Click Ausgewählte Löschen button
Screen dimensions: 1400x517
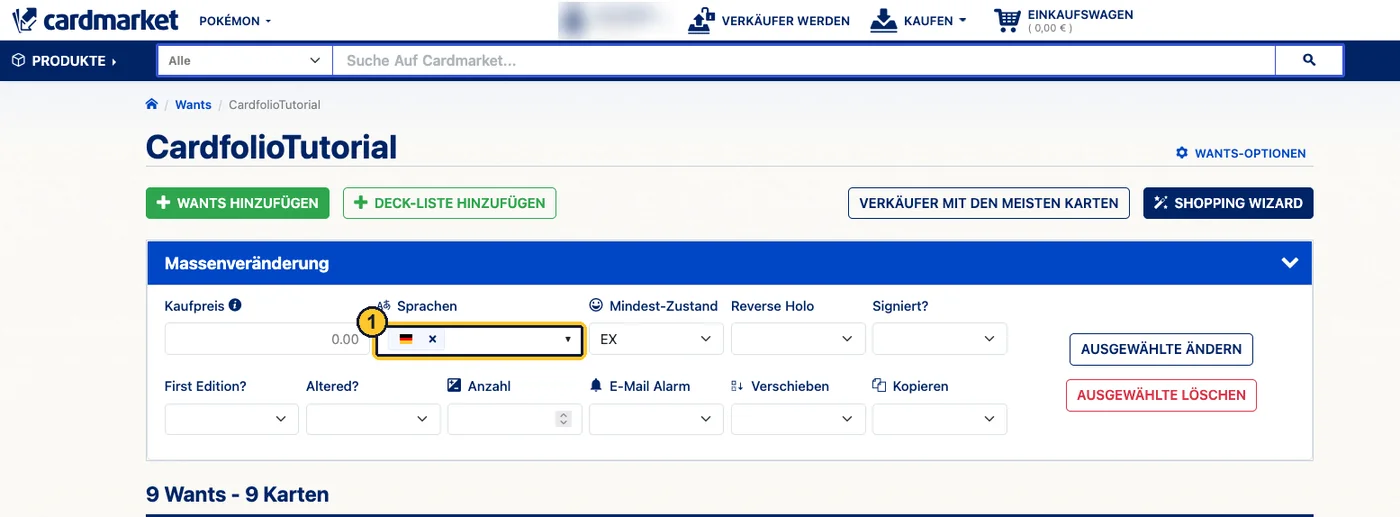click(x=1161, y=395)
